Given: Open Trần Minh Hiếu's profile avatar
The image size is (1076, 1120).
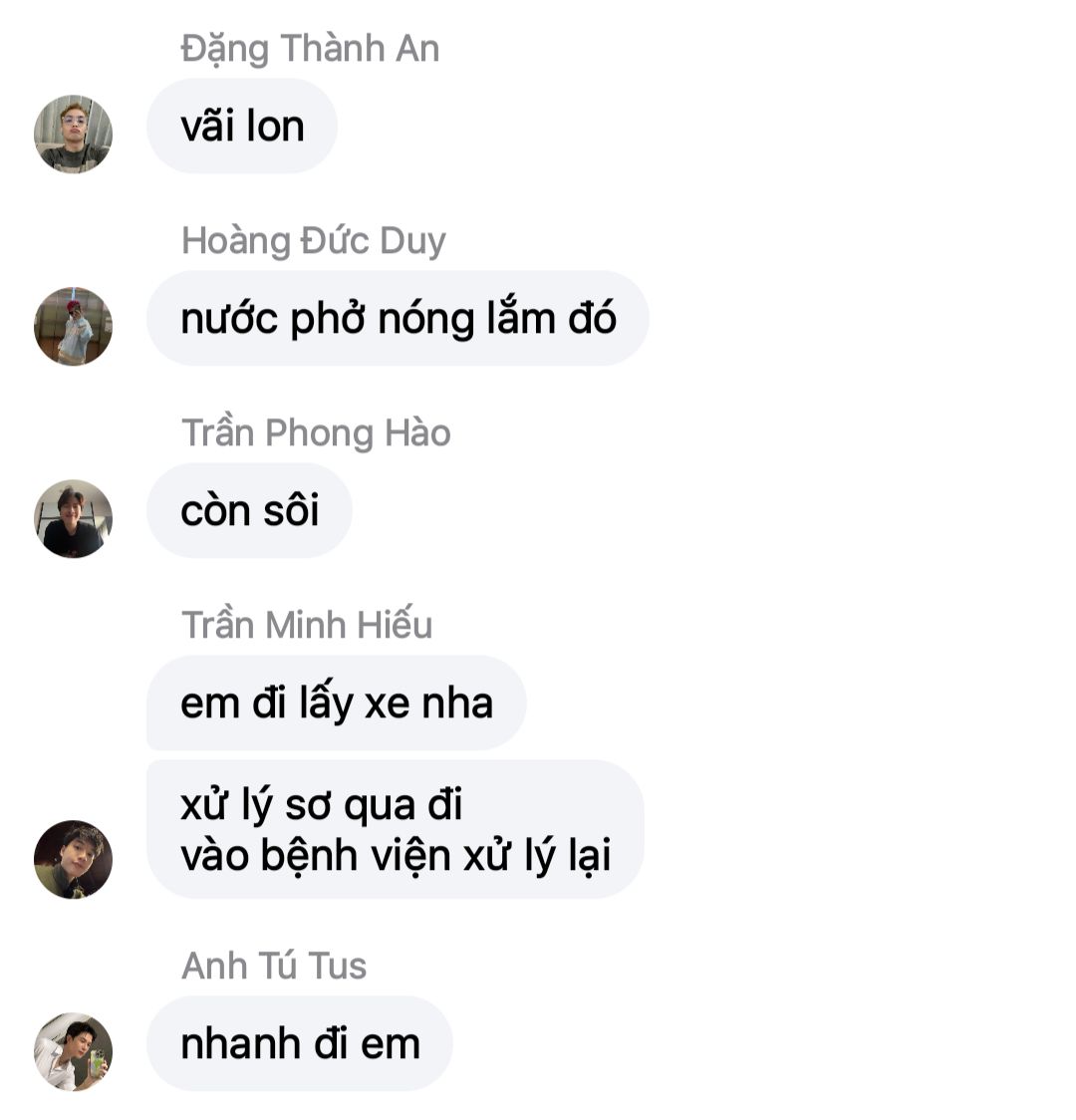Looking at the screenshot, I should point(73,859).
